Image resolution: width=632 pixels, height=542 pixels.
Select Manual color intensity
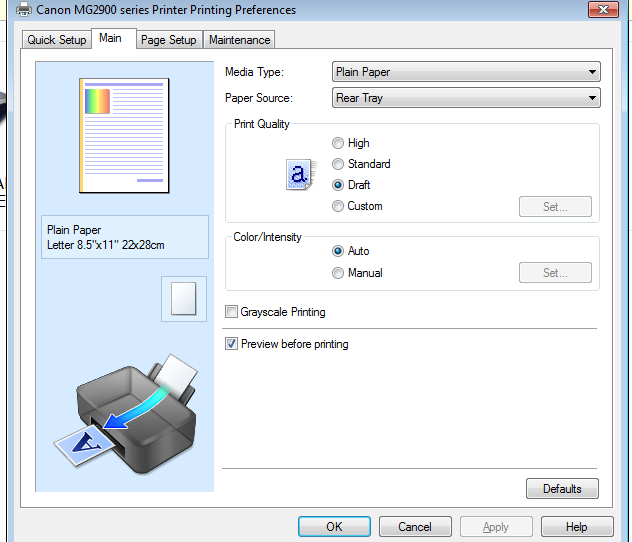click(x=338, y=273)
